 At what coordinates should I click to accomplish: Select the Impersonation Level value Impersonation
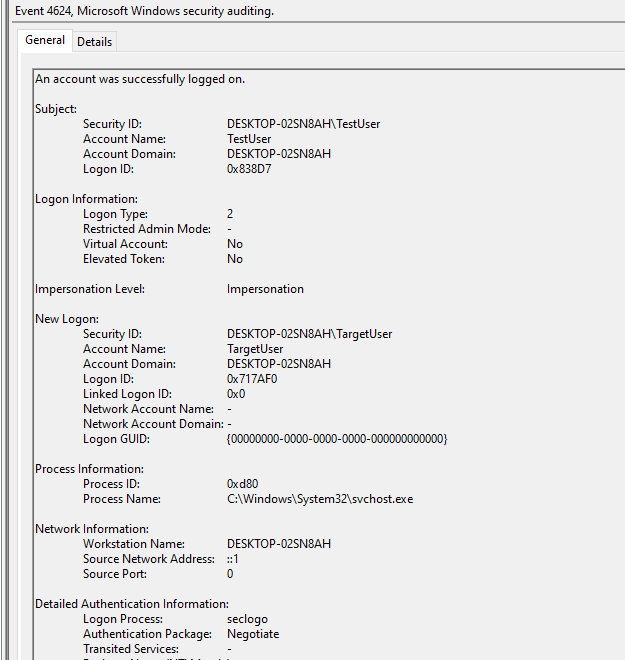click(x=265, y=289)
